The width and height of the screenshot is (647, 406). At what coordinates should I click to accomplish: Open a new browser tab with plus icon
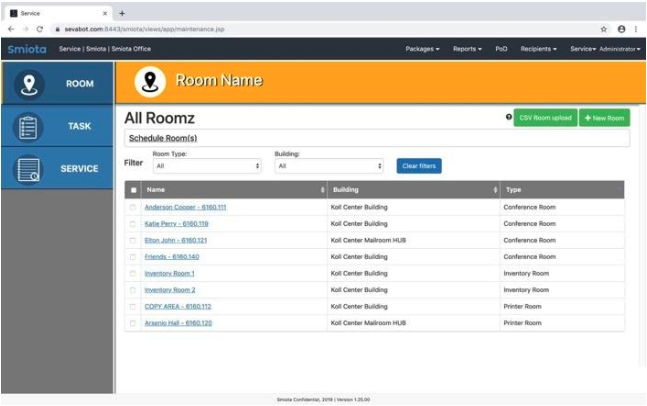tap(122, 13)
